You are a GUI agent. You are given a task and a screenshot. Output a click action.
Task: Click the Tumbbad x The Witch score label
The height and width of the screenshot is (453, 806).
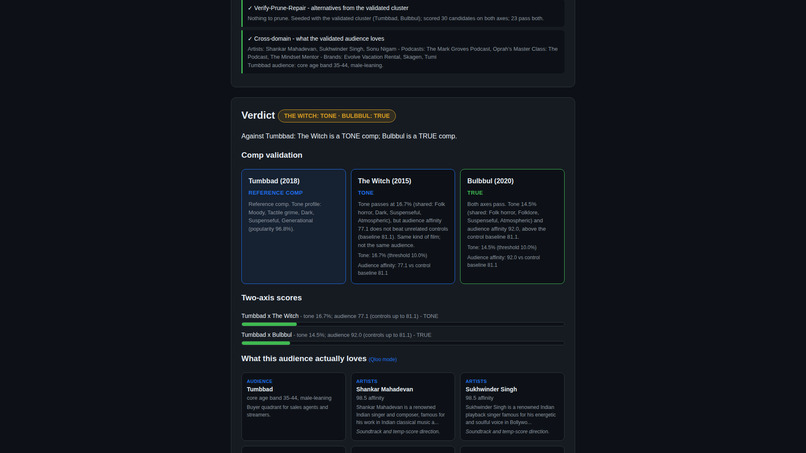tap(270, 316)
